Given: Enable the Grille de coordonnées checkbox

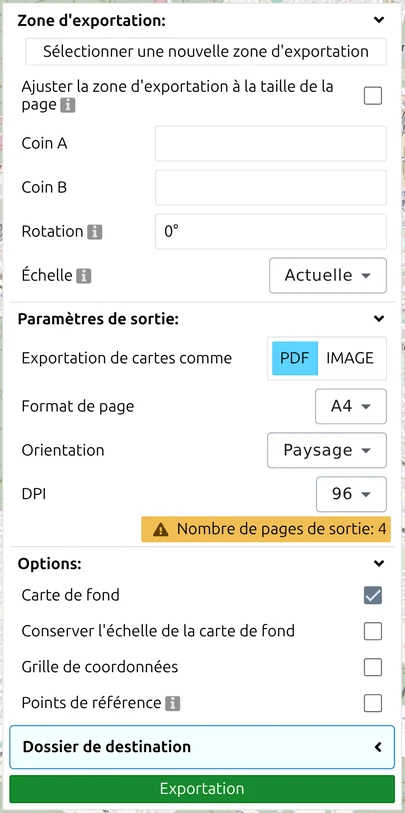Looking at the screenshot, I should click(x=373, y=667).
